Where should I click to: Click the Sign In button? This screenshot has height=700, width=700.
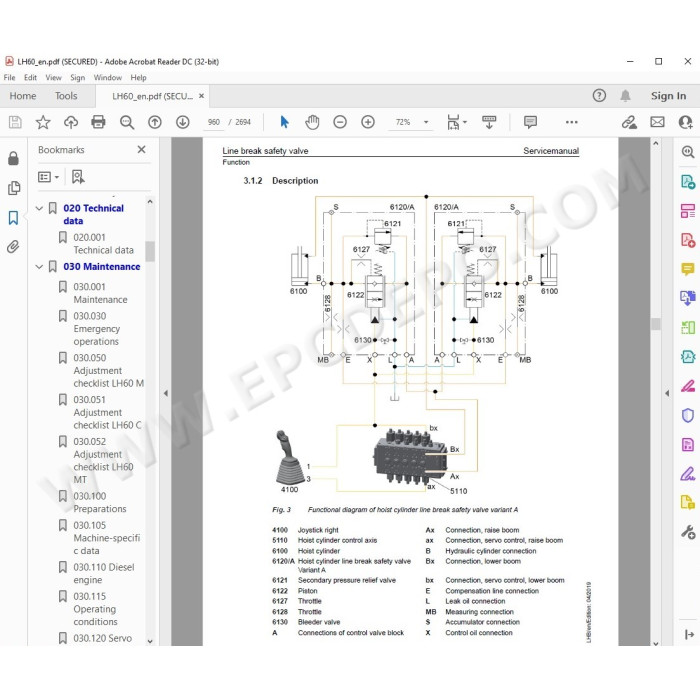[x=668, y=96]
